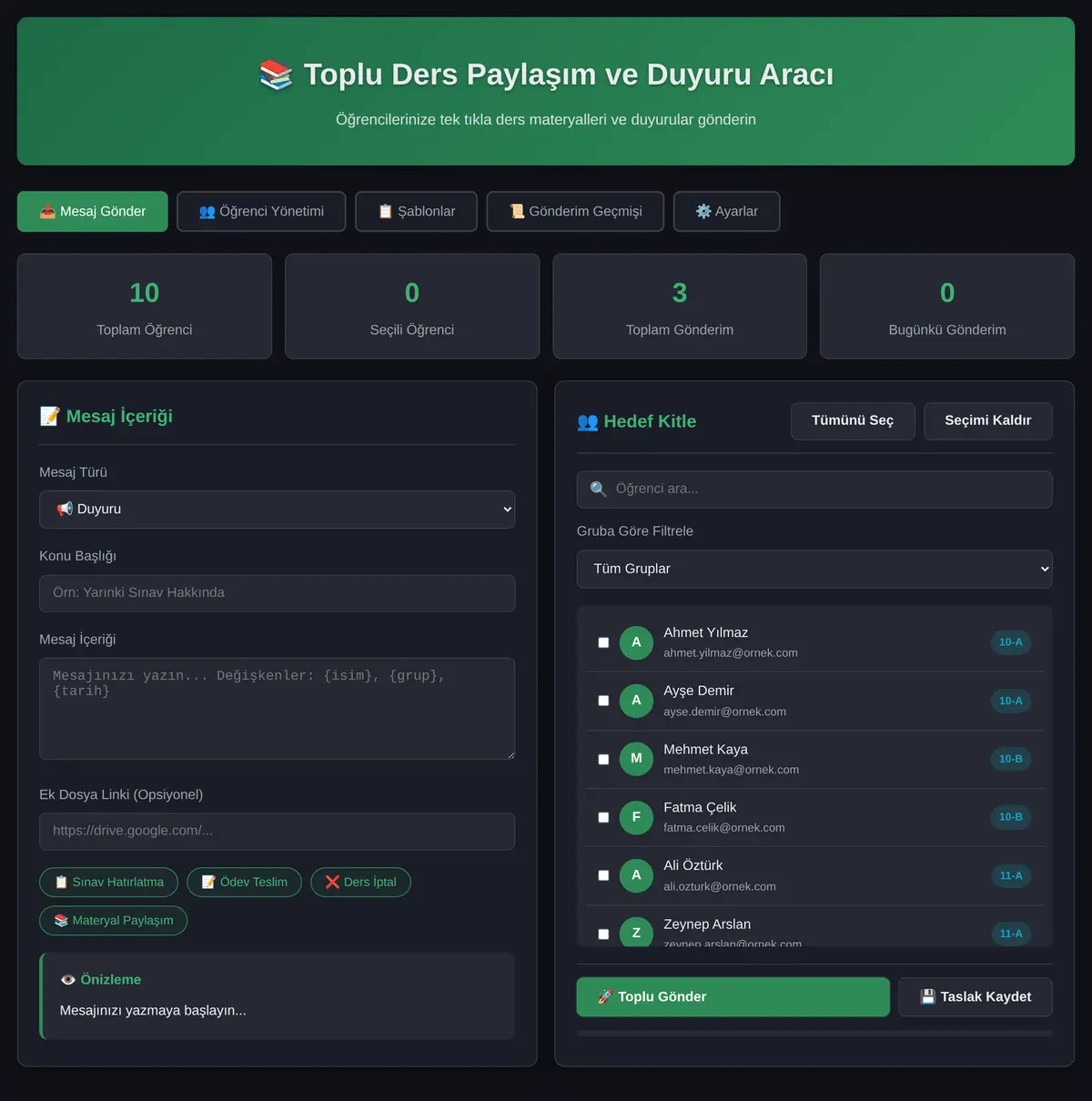
Task: Click Fatma Çelik avatar F
Action: pyautogui.click(x=636, y=817)
